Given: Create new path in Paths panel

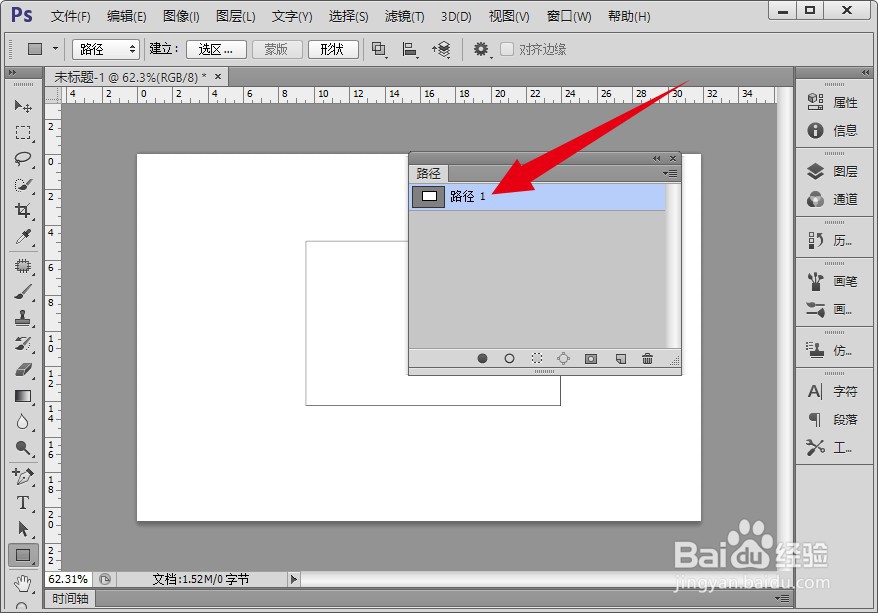Looking at the screenshot, I should pos(620,359).
